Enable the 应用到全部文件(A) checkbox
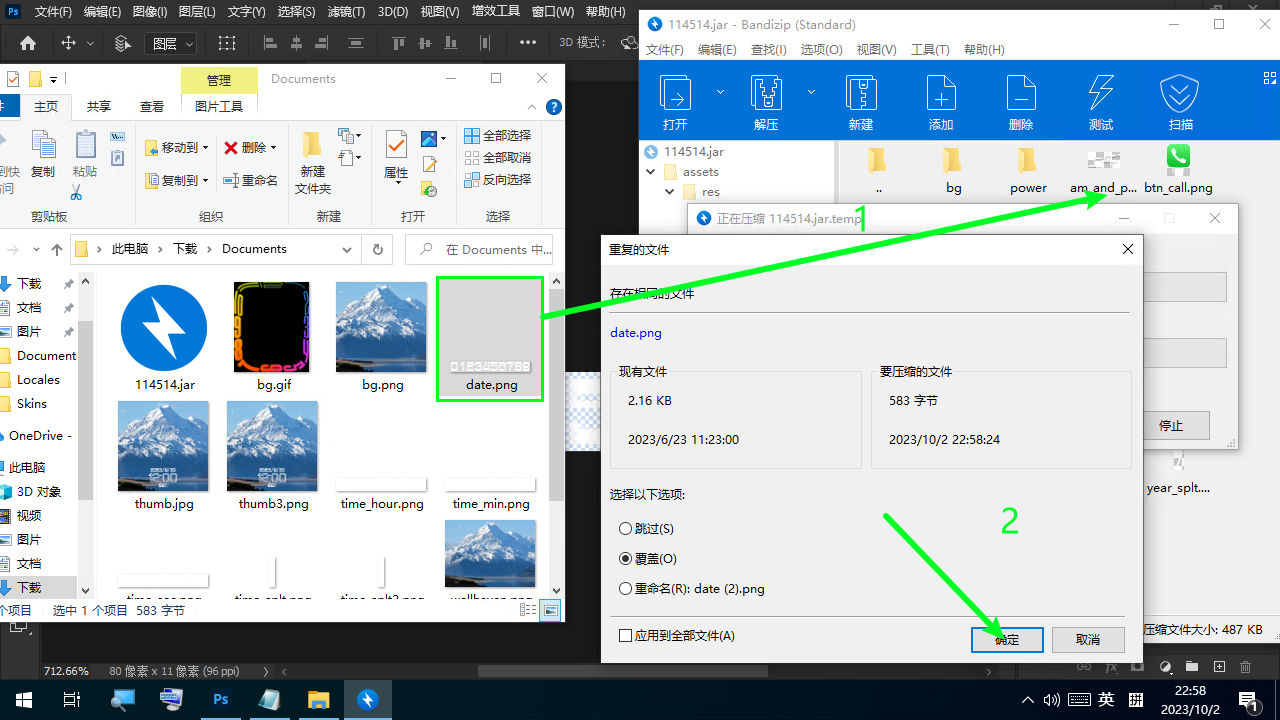This screenshot has width=1280, height=720. pos(626,636)
